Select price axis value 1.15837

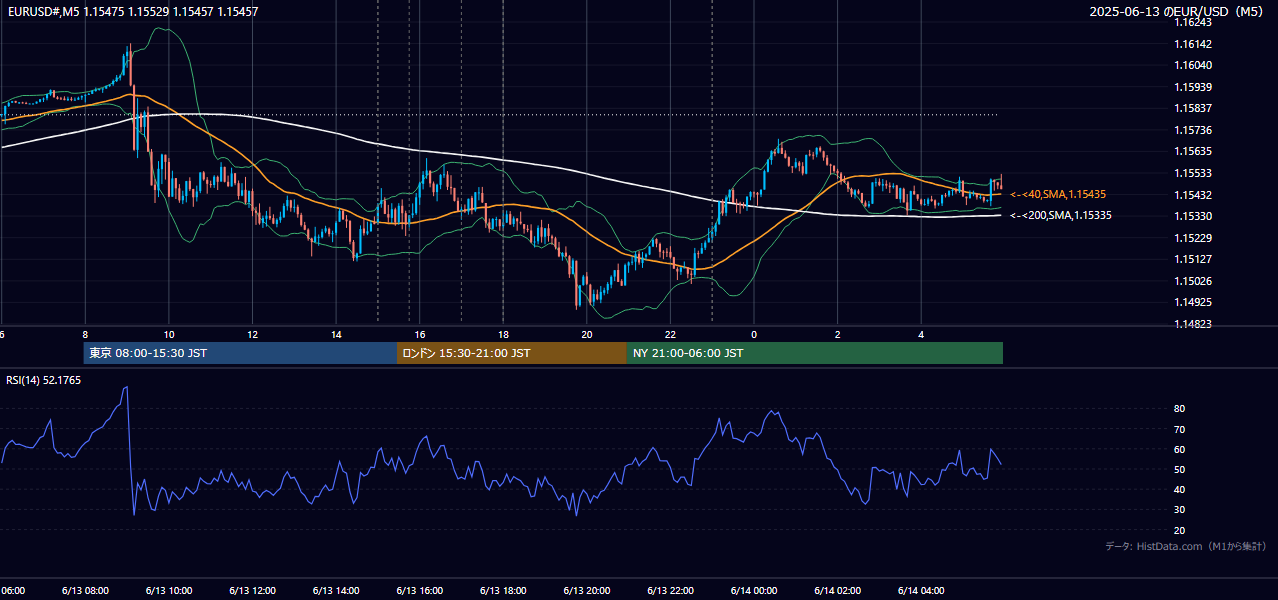pyautogui.click(x=1194, y=108)
